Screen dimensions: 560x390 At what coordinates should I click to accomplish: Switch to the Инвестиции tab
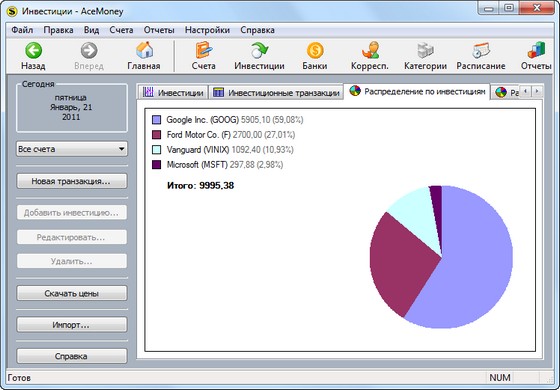[173, 92]
